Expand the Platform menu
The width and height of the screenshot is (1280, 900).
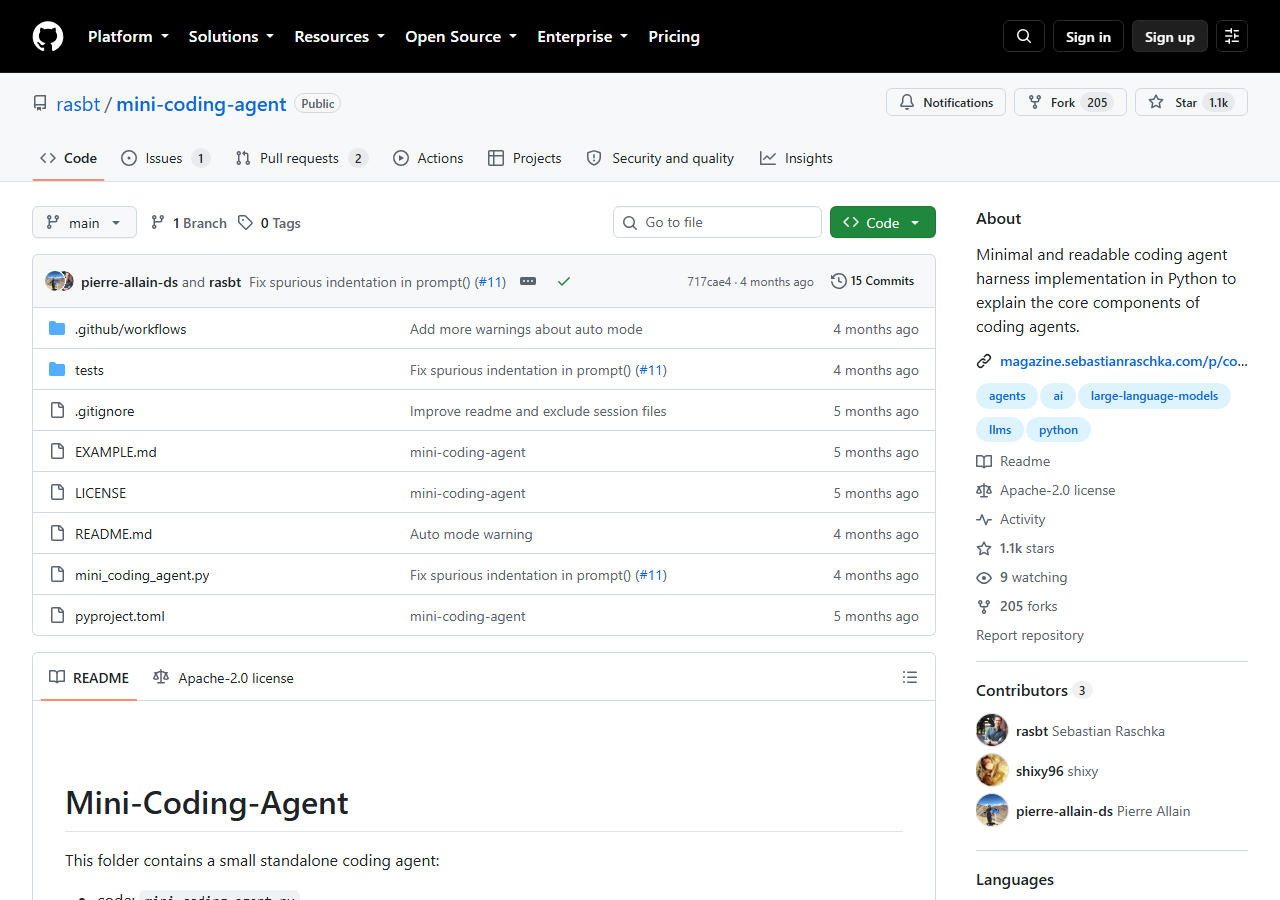(127, 37)
